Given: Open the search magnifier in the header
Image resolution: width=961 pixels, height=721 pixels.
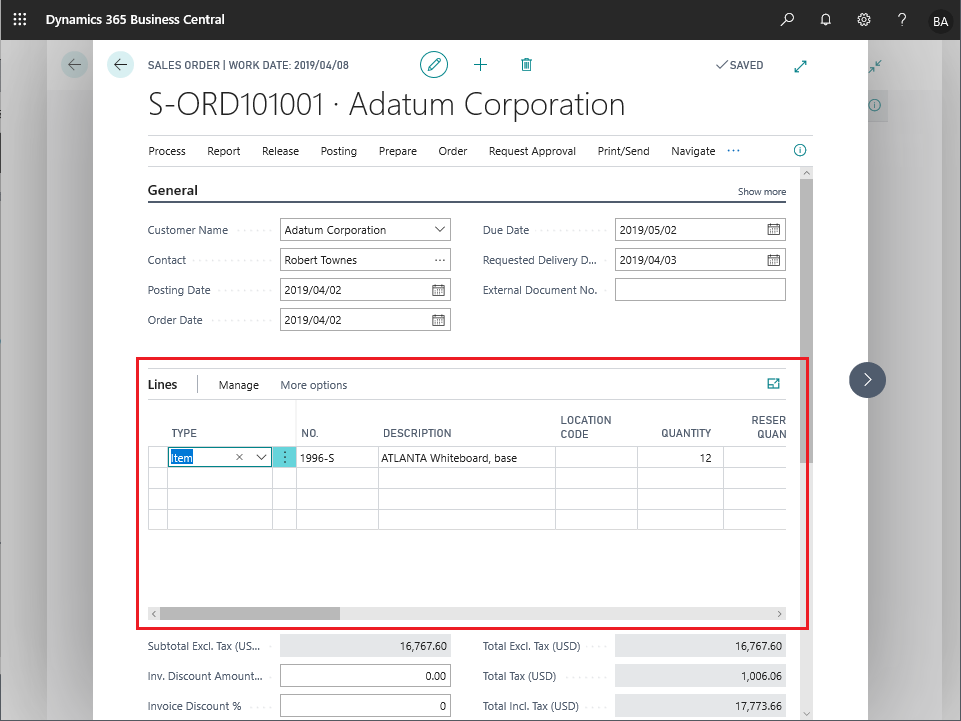Looking at the screenshot, I should tap(787, 20).
